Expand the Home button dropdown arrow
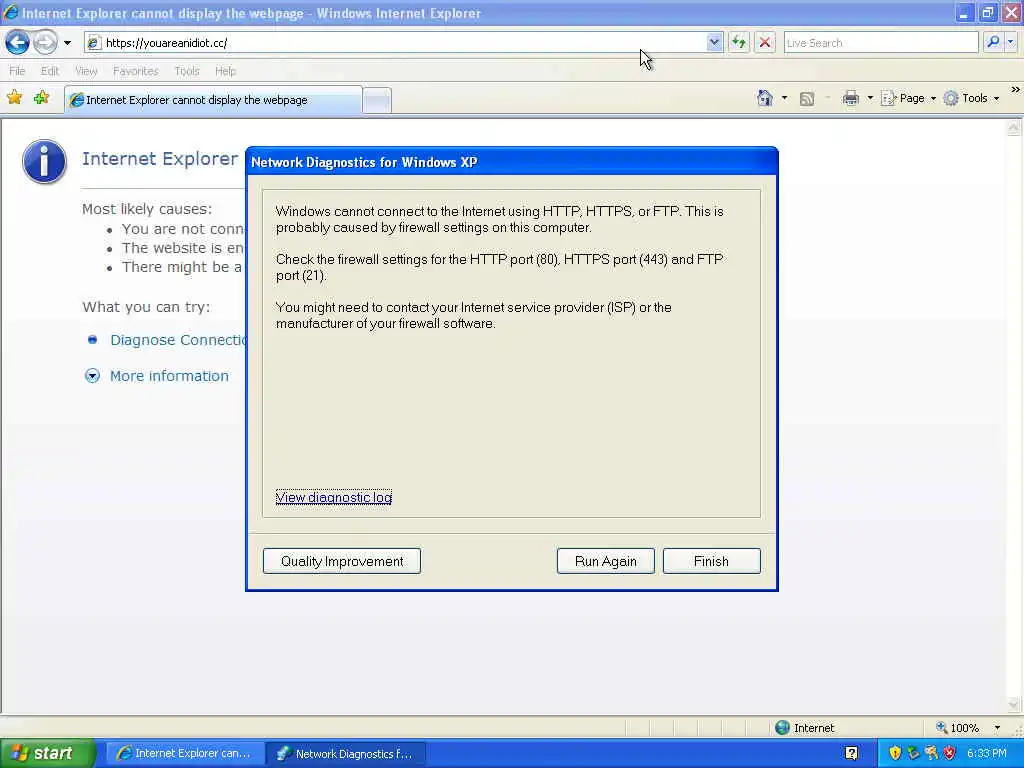 tap(784, 99)
